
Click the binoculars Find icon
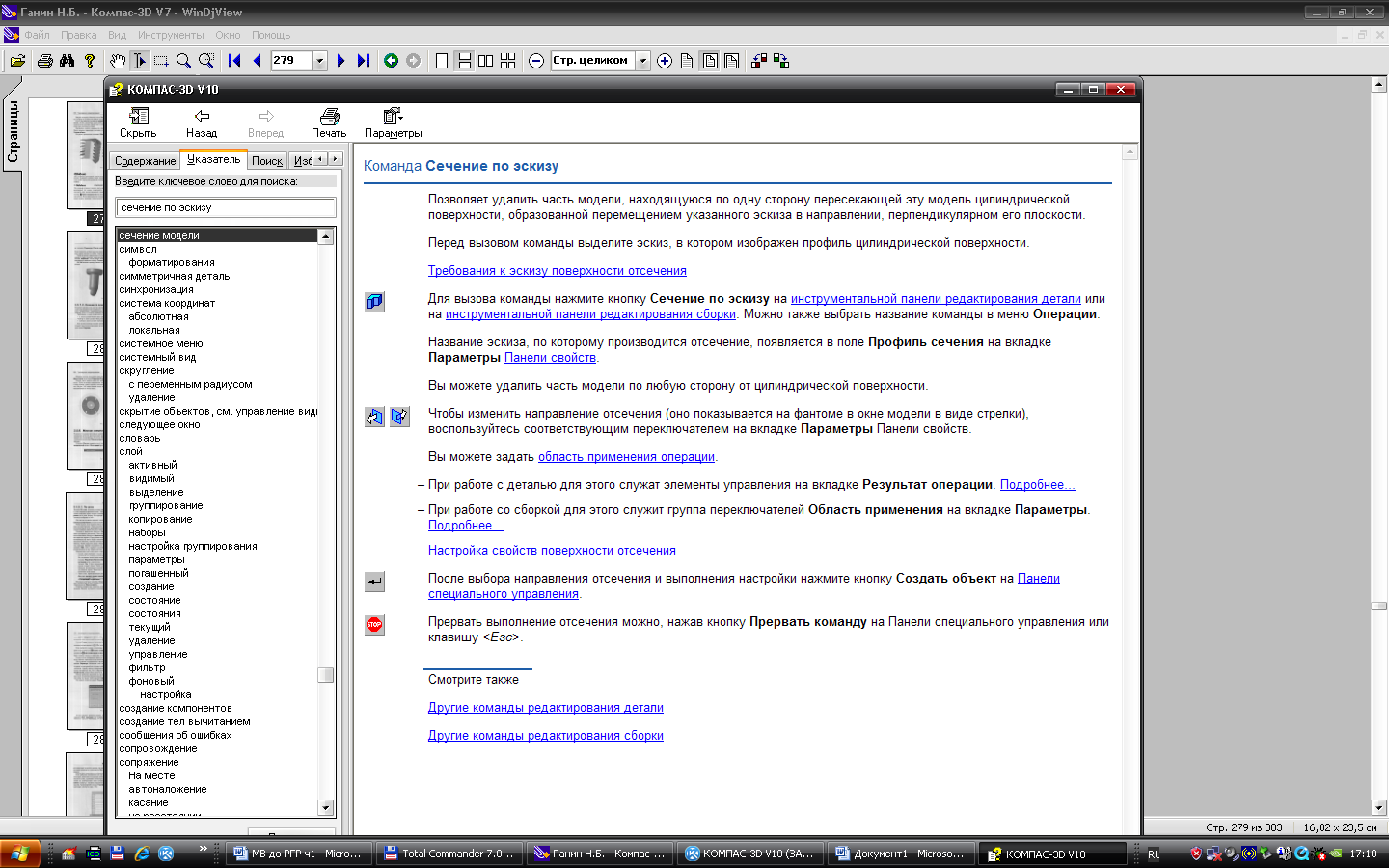pyautogui.click(x=67, y=61)
